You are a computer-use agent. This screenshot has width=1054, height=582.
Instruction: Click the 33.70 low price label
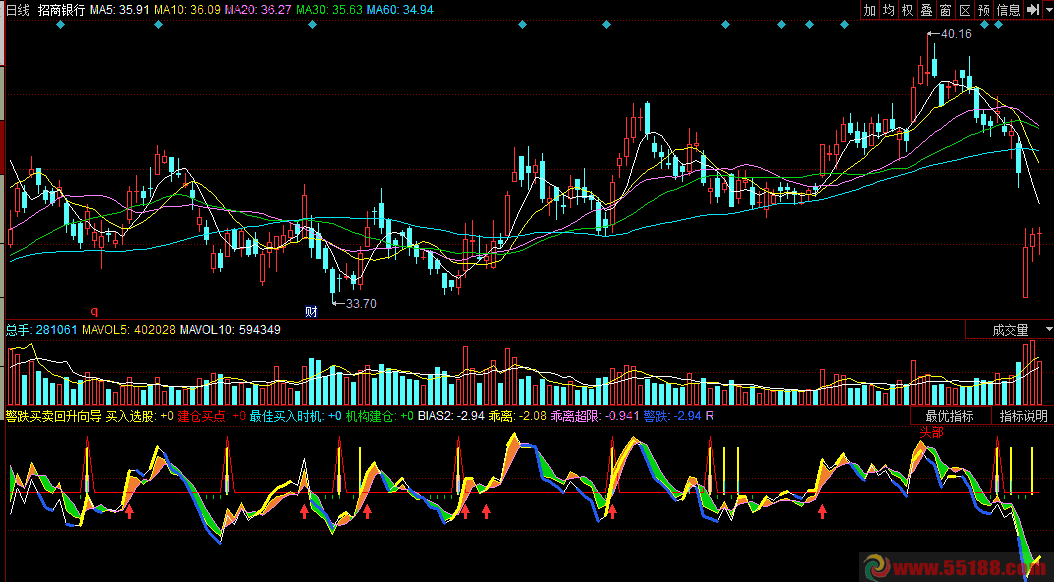361,304
